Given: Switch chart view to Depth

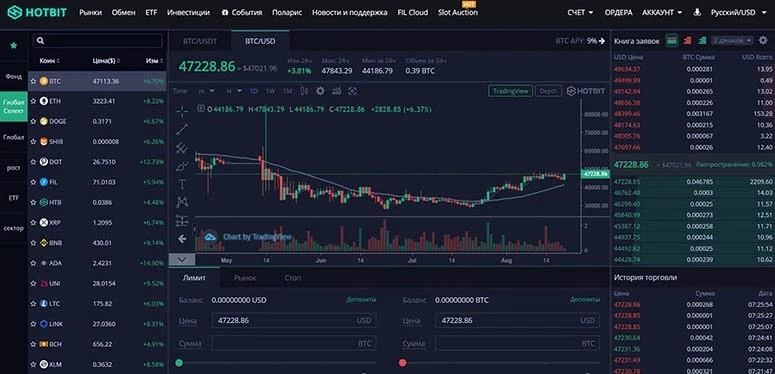Looking at the screenshot, I should click(548, 91).
